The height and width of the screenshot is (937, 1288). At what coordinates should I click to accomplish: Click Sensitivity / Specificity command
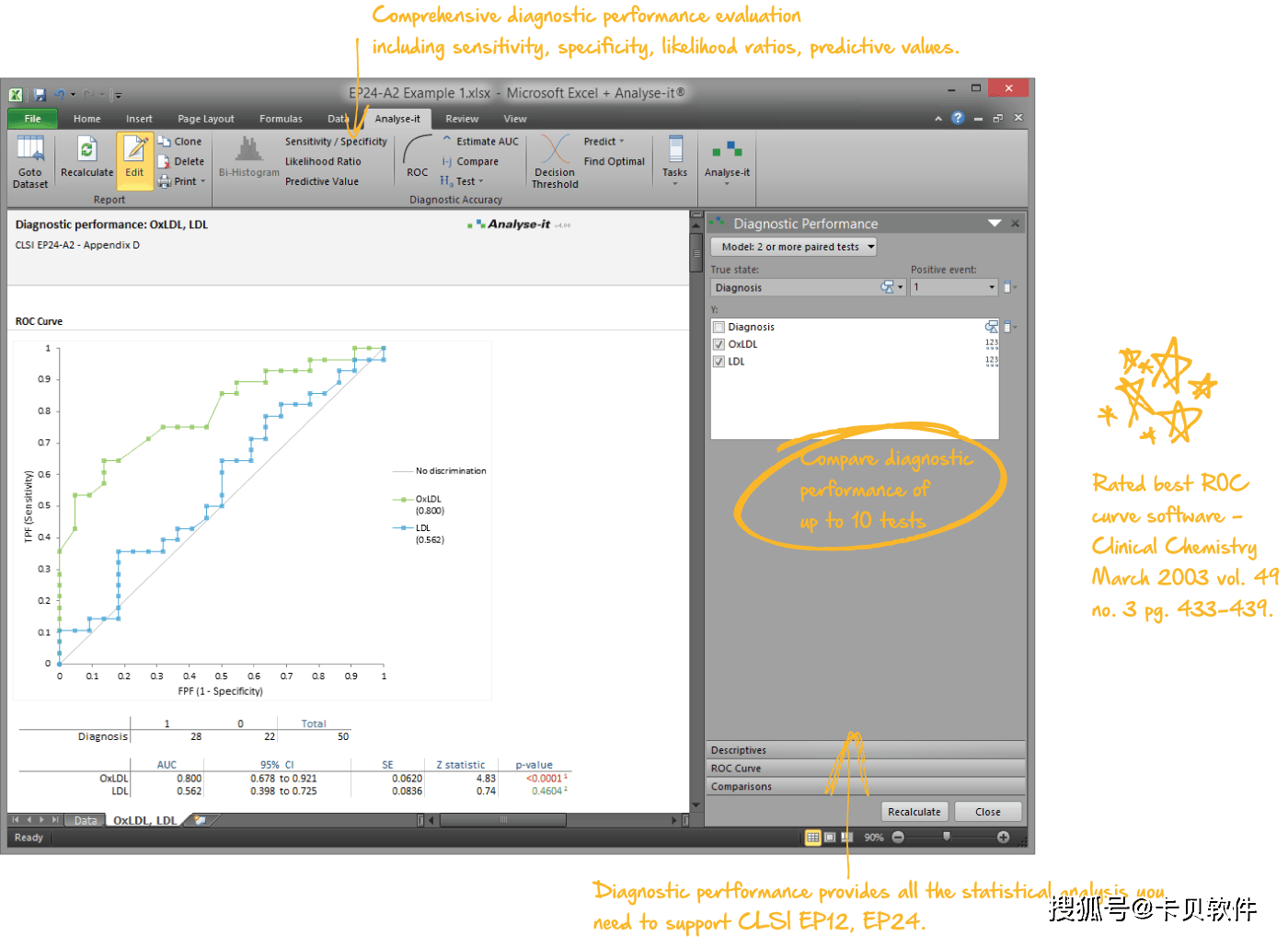(x=336, y=142)
